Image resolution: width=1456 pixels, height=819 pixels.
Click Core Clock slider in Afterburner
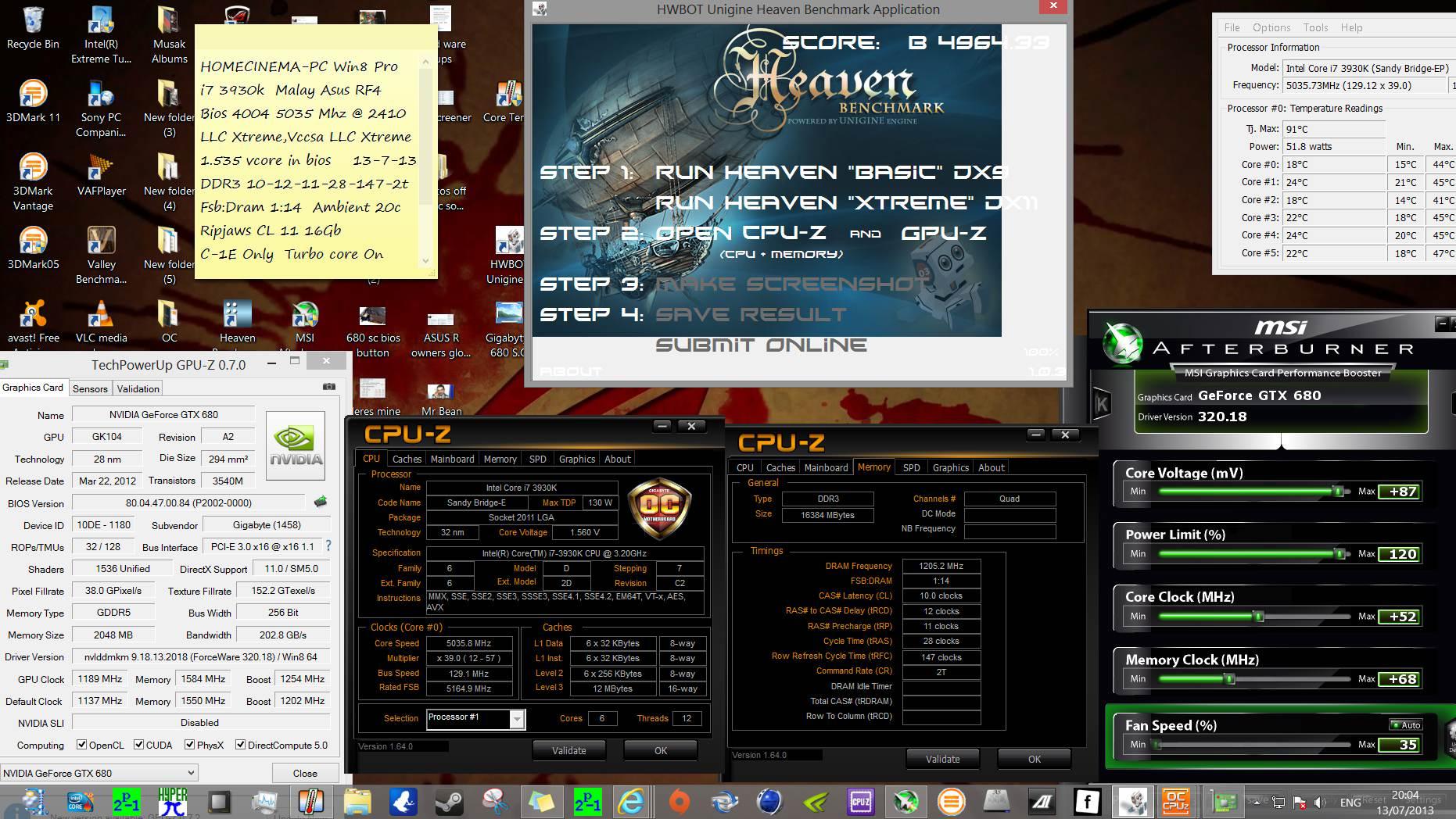[1254, 617]
